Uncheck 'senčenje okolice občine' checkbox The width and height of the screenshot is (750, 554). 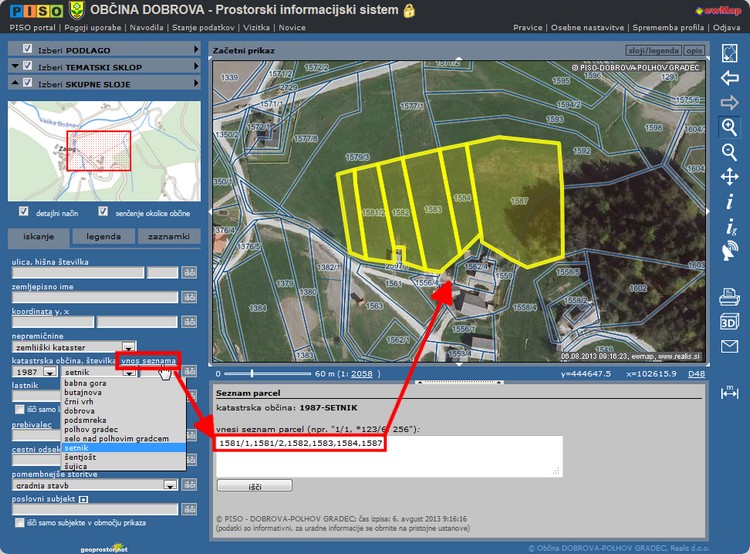(103, 212)
